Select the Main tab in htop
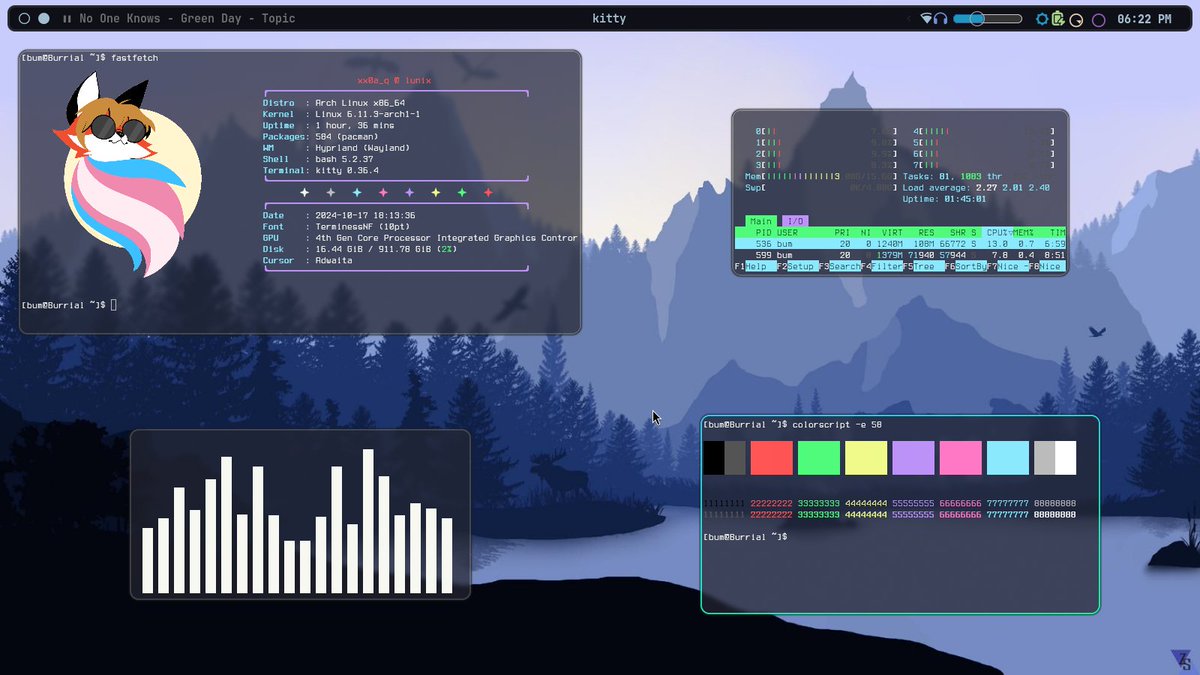1200x675 pixels. [x=761, y=221]
